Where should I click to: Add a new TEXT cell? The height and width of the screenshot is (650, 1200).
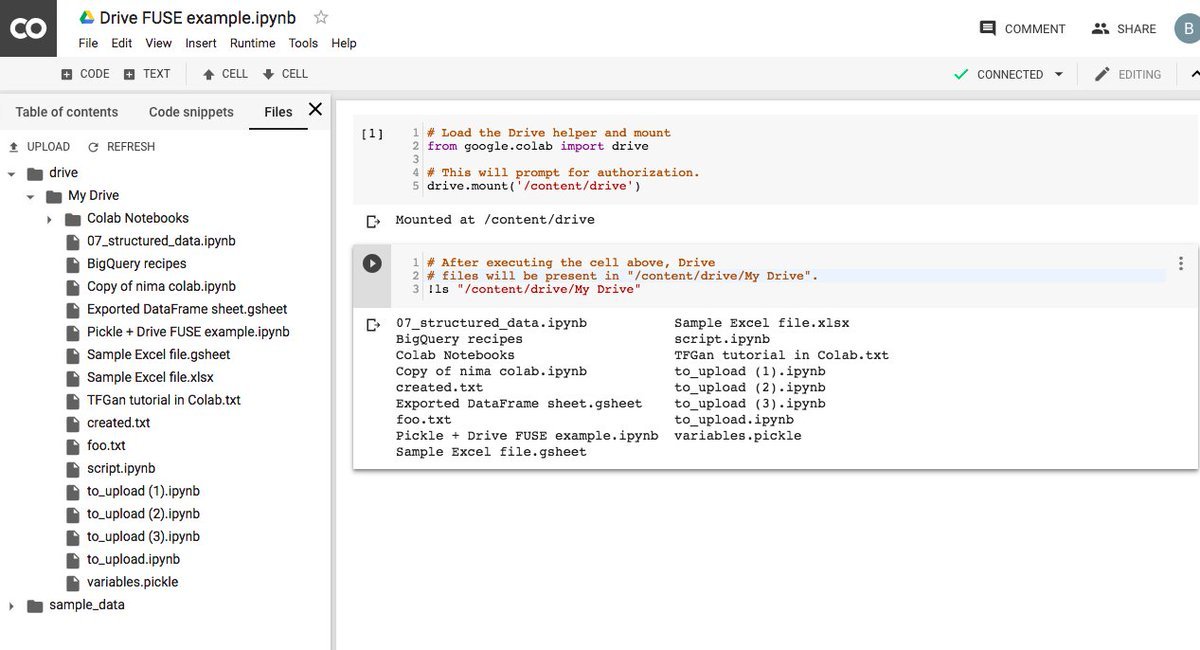point(147,74)
